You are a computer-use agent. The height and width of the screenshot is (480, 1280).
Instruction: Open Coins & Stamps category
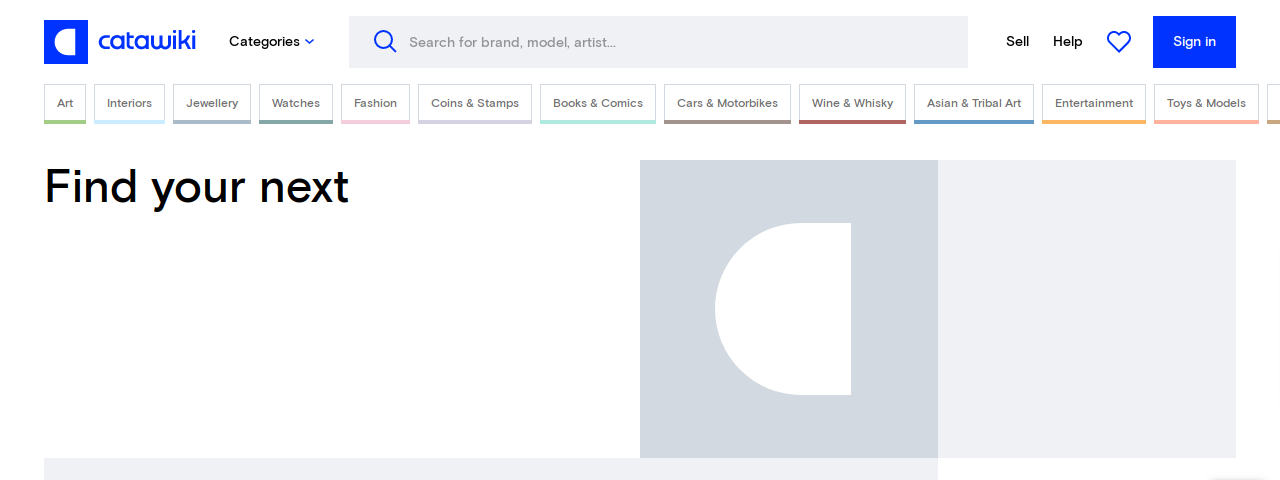[475, 103]
